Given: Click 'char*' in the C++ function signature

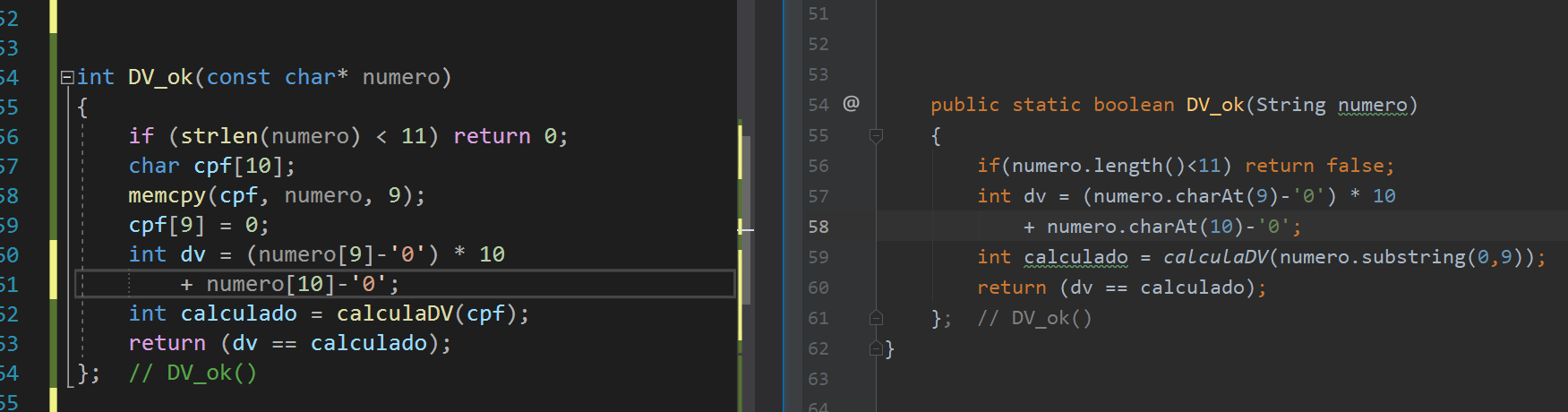Looking at the screenshot, I should tap(316, 77).
